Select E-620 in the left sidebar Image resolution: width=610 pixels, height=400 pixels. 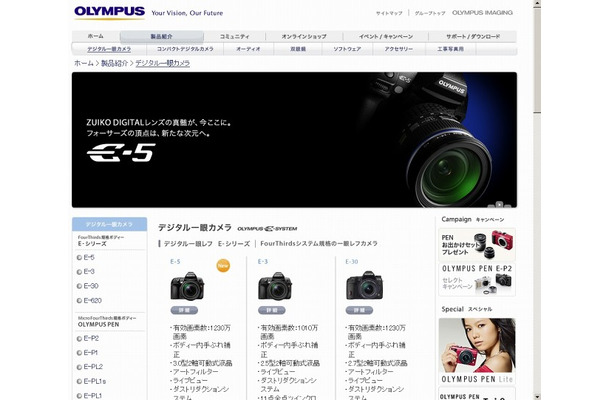coord(92,300)
